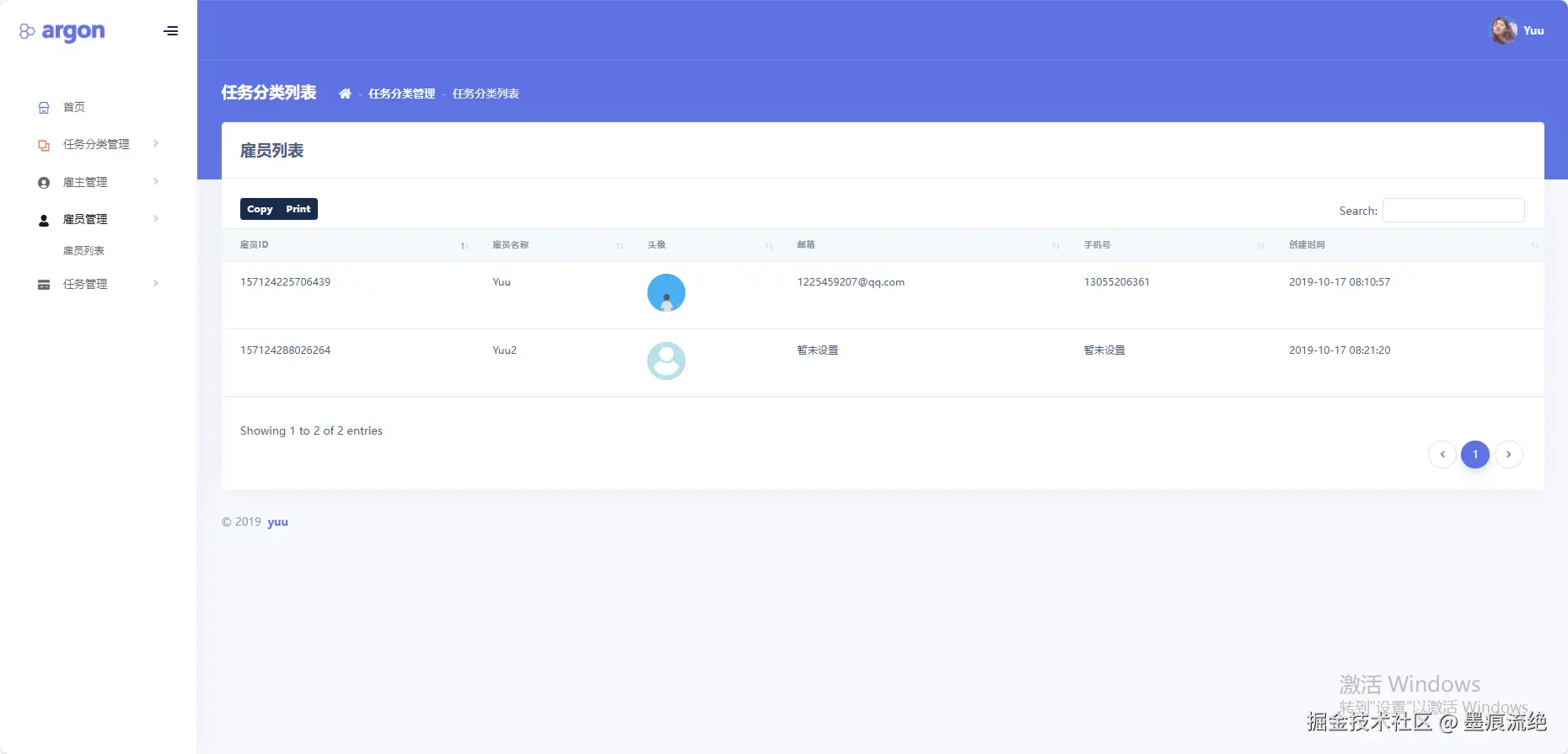Click the Print button
The image size is (1568, 754).
coord(298,209)
